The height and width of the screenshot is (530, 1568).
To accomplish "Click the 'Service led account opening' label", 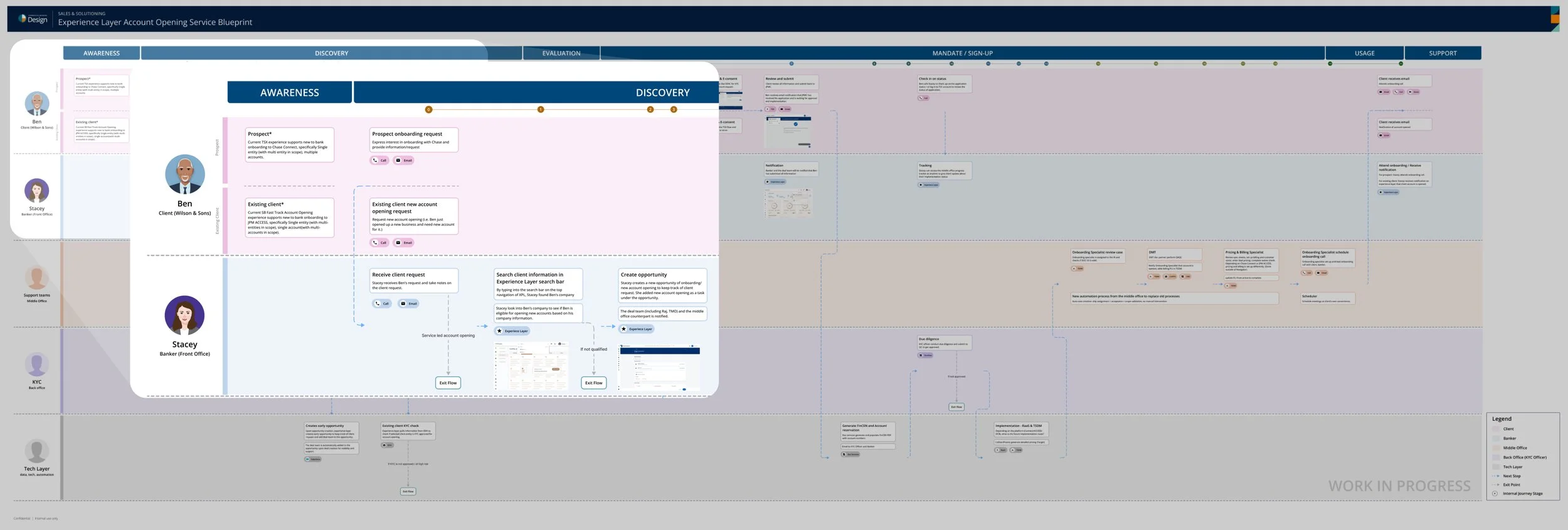I will tap(448, 336).
